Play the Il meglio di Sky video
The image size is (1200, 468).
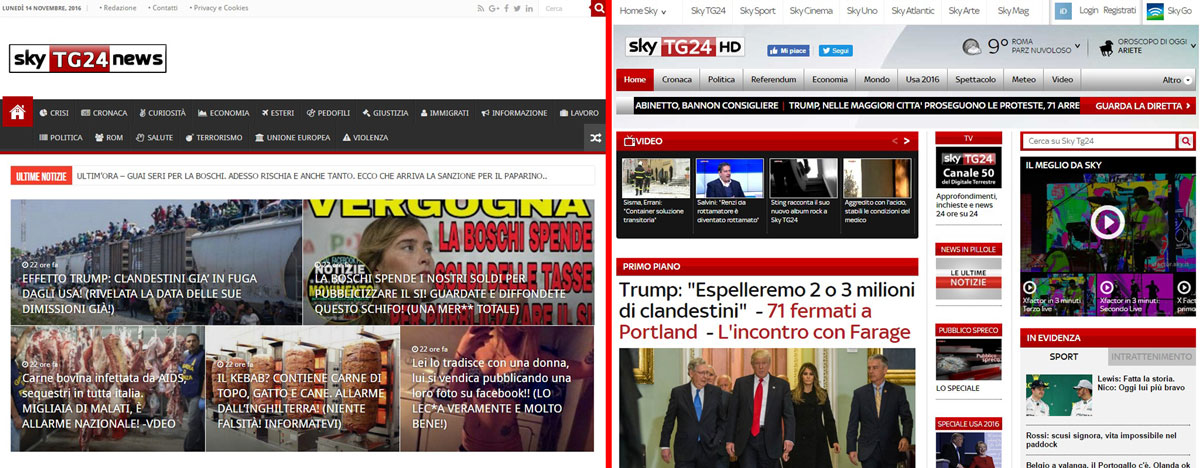tap(1107, 221)
